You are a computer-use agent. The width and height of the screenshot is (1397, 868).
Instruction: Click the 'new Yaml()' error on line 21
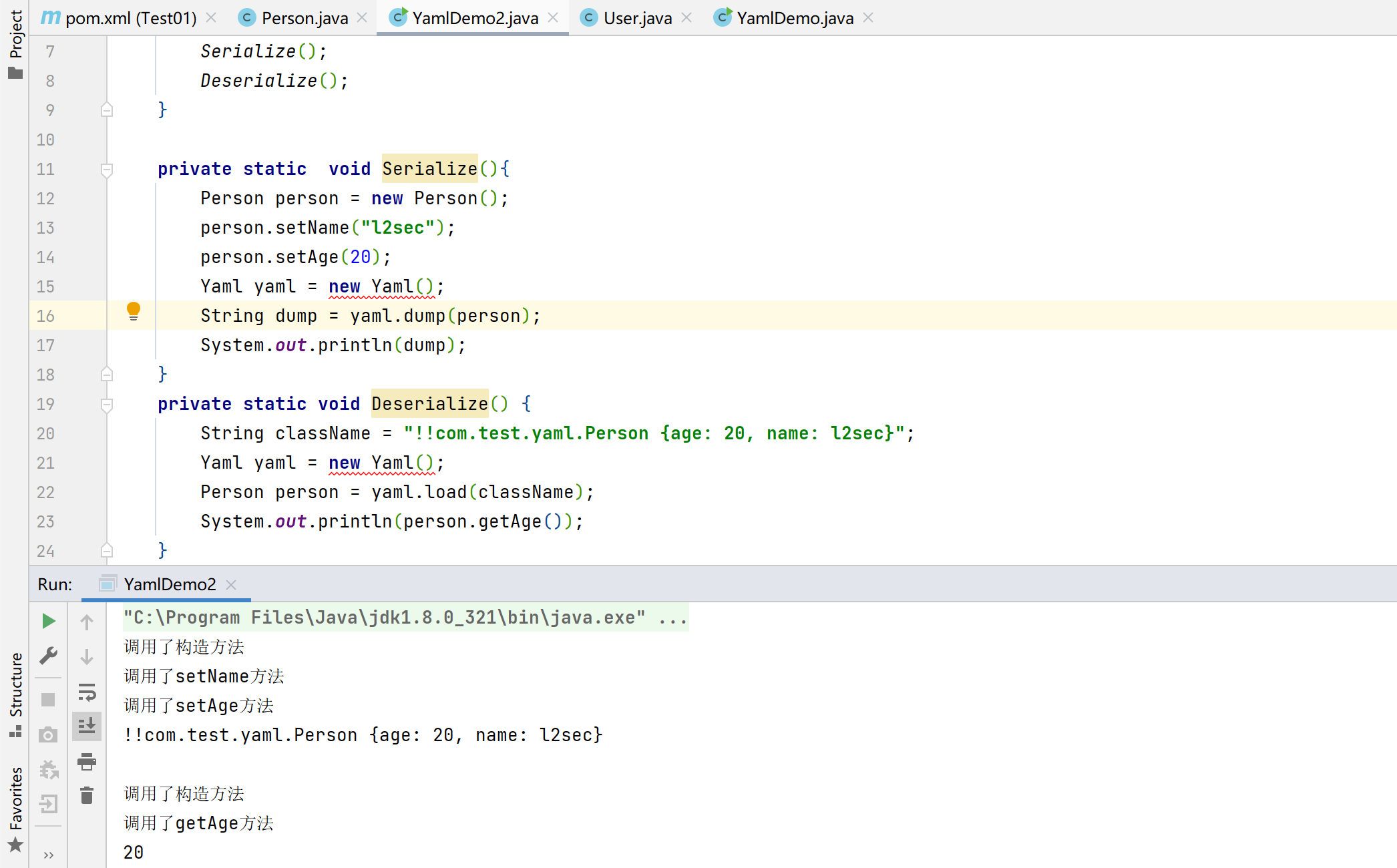point(382,463)
